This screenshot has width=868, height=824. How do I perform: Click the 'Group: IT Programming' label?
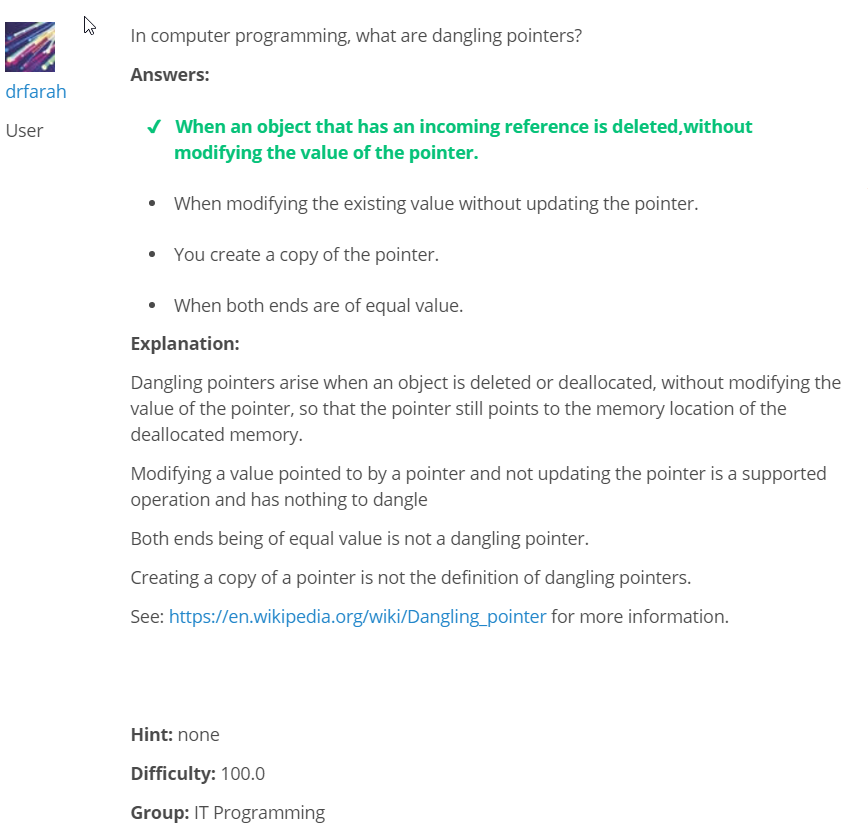[228, 812]
